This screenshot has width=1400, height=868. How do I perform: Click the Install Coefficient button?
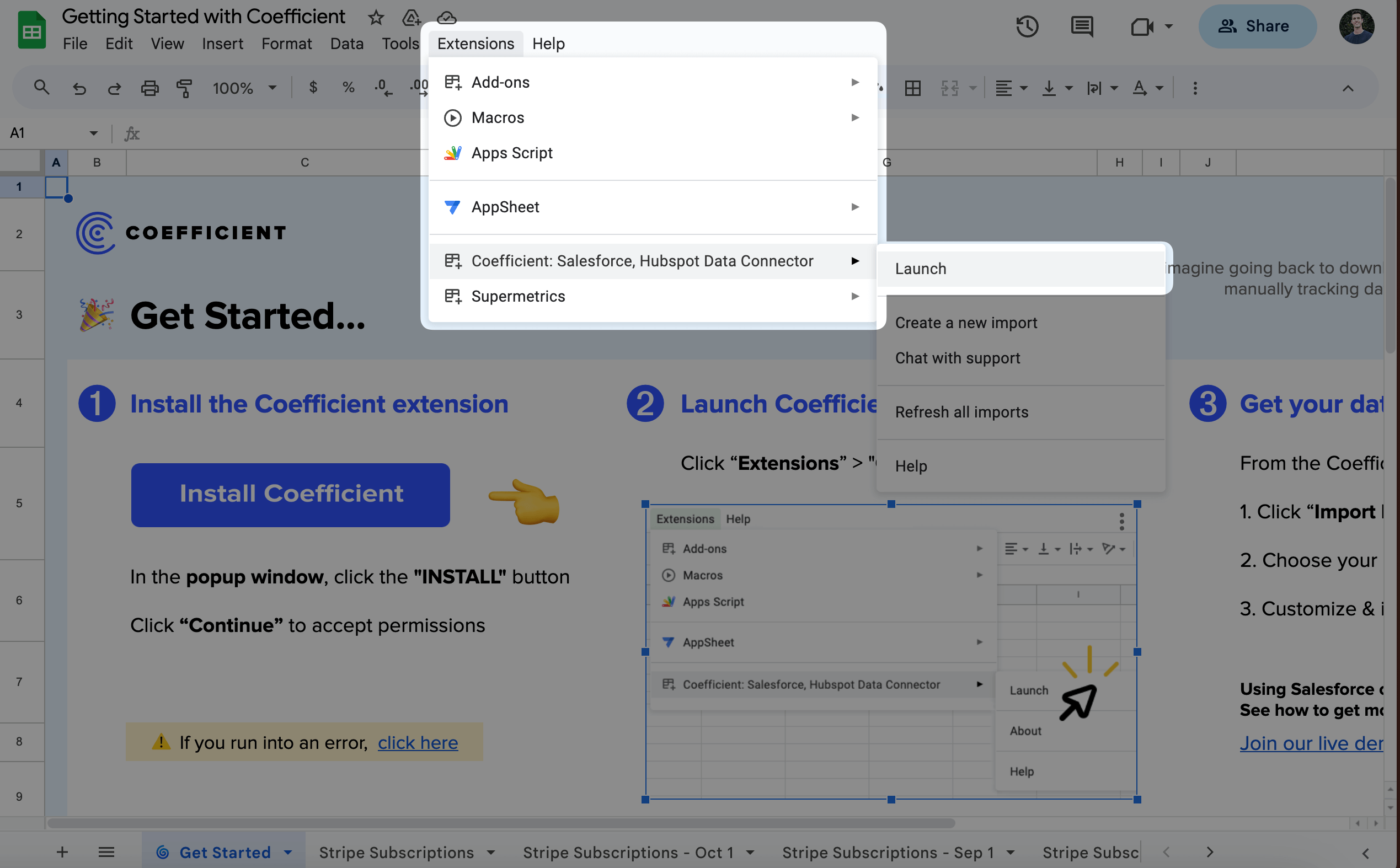[291, 494]
